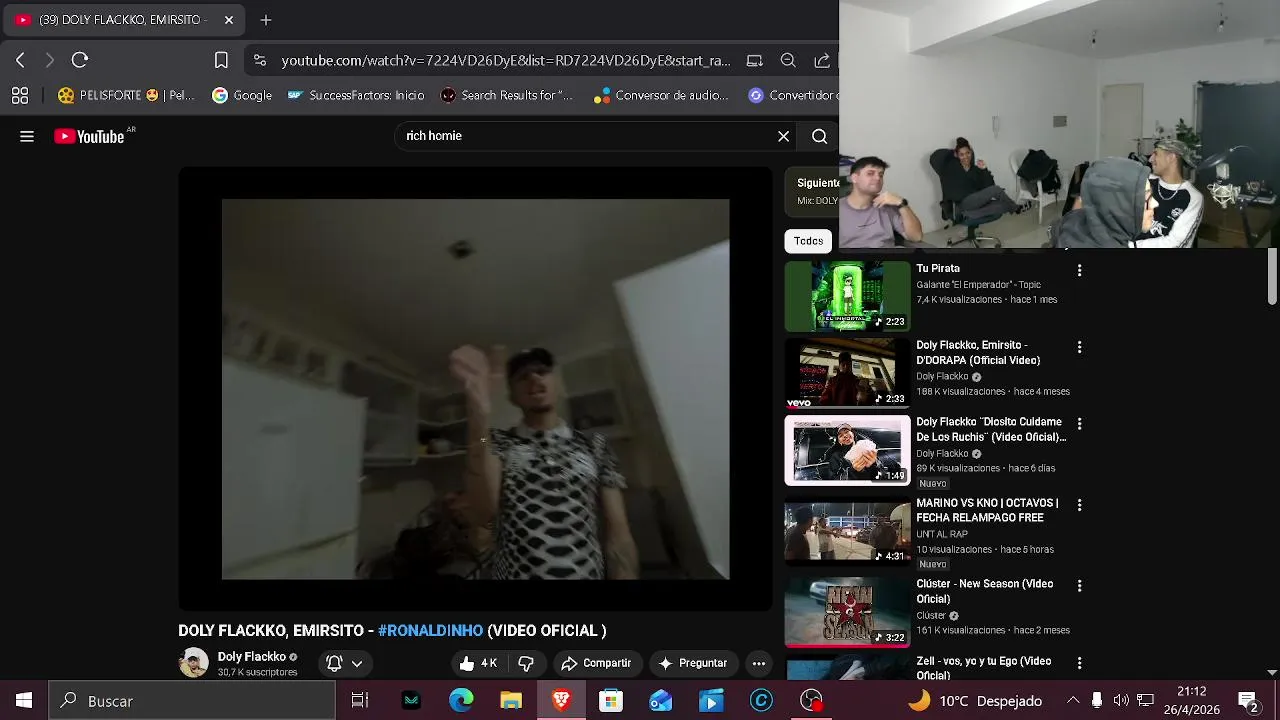This screenshot has width=1280, height=720.
Task: Open Microsoft Edge from the taskbar
Action: coord(461,700)
